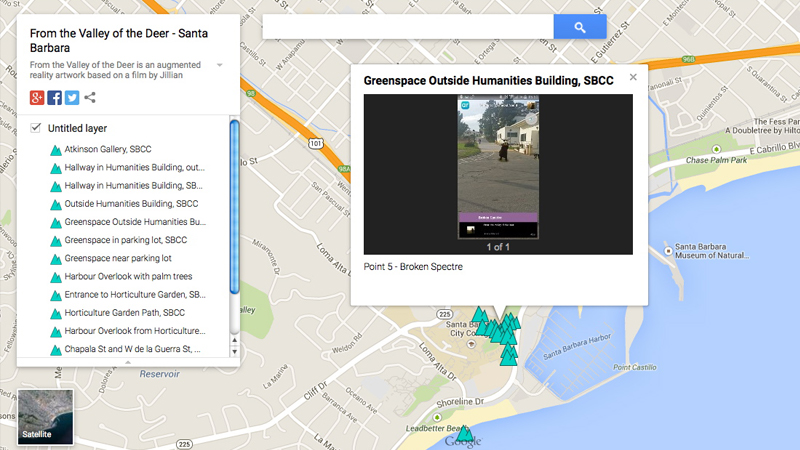Switch to Satellite map view
Viewport: 800px width, 450px height.
pos(46,417)
